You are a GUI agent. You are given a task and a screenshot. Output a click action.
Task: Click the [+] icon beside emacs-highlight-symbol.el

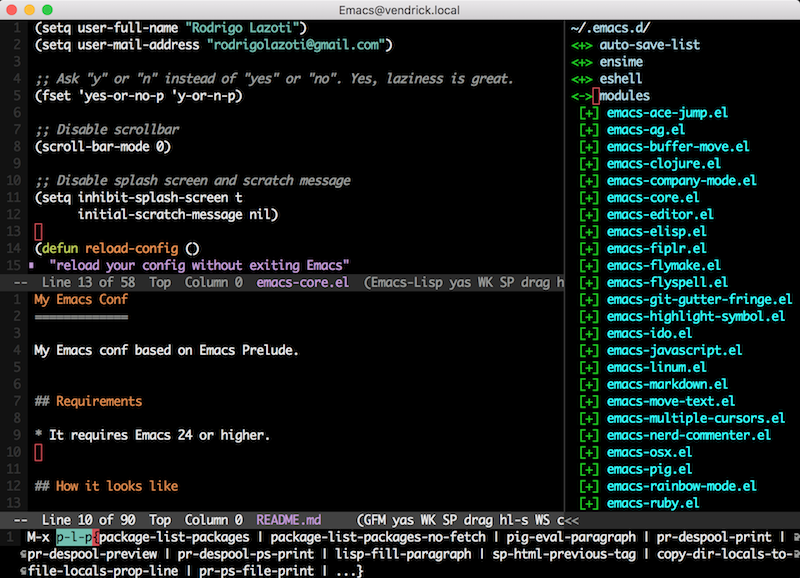589,317
